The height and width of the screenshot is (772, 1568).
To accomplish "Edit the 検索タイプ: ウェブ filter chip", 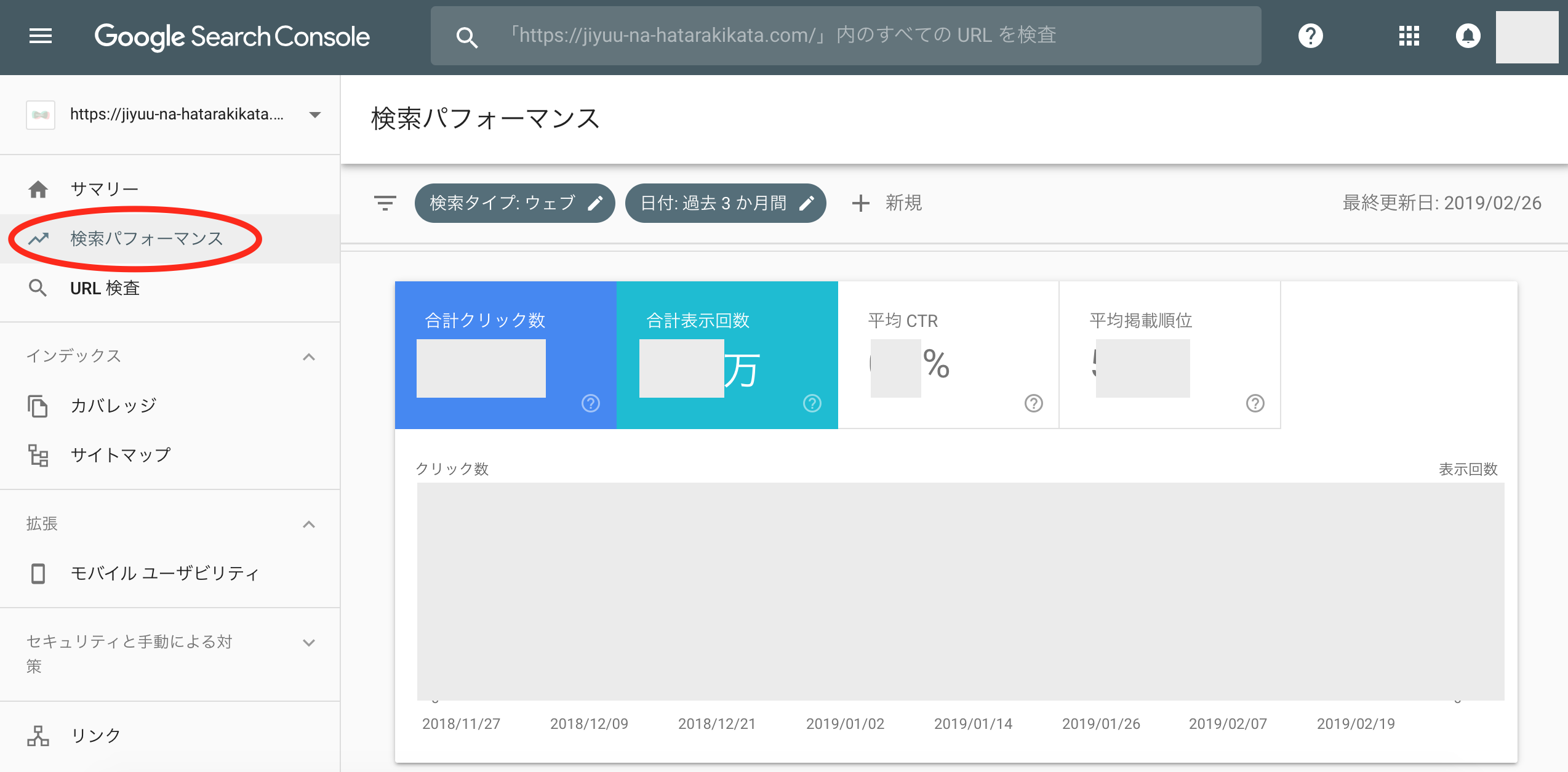I will click(515, 203).
